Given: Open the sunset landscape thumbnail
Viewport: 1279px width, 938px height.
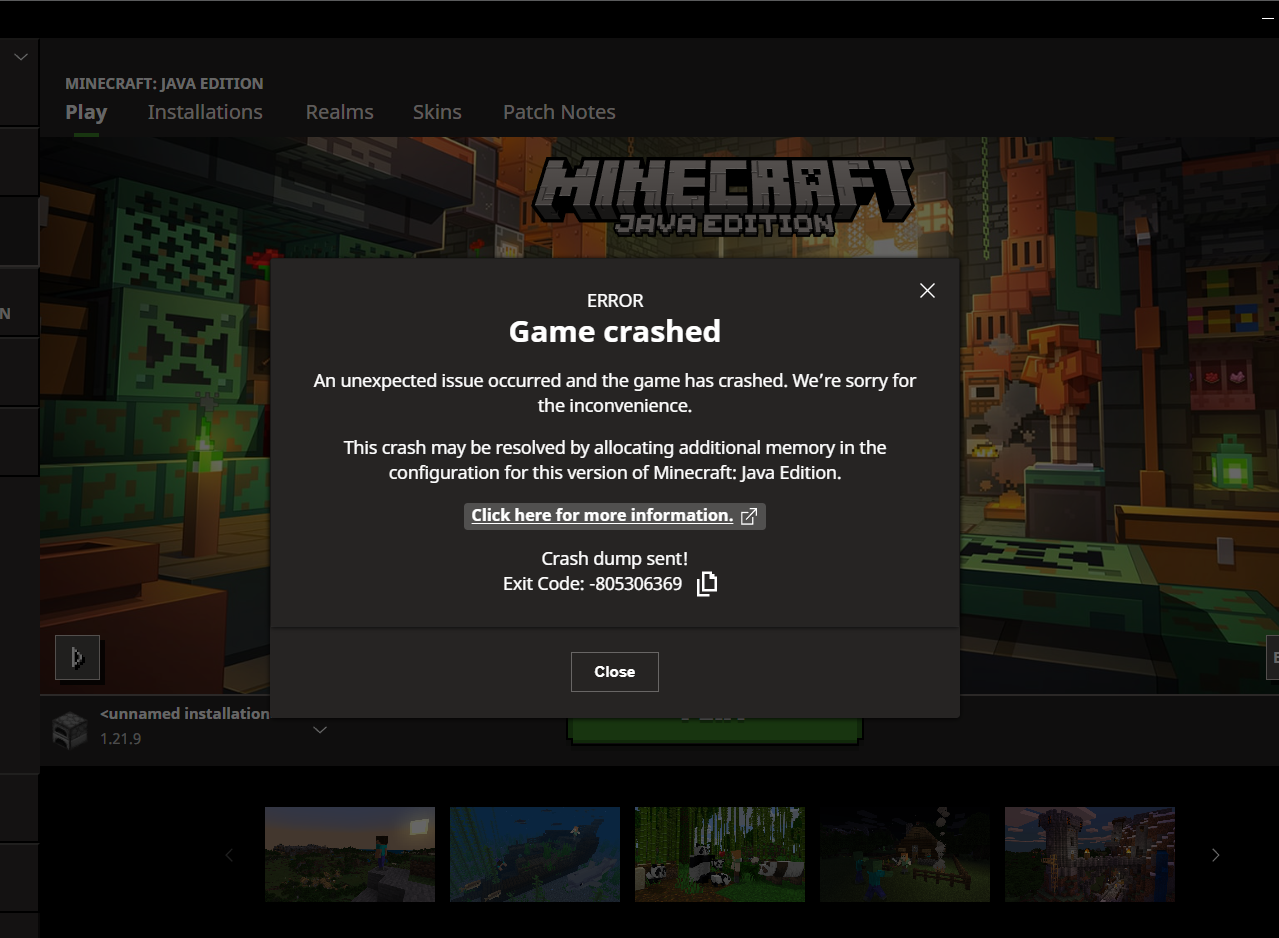Looking at the screenshot, I should [350, 855].
